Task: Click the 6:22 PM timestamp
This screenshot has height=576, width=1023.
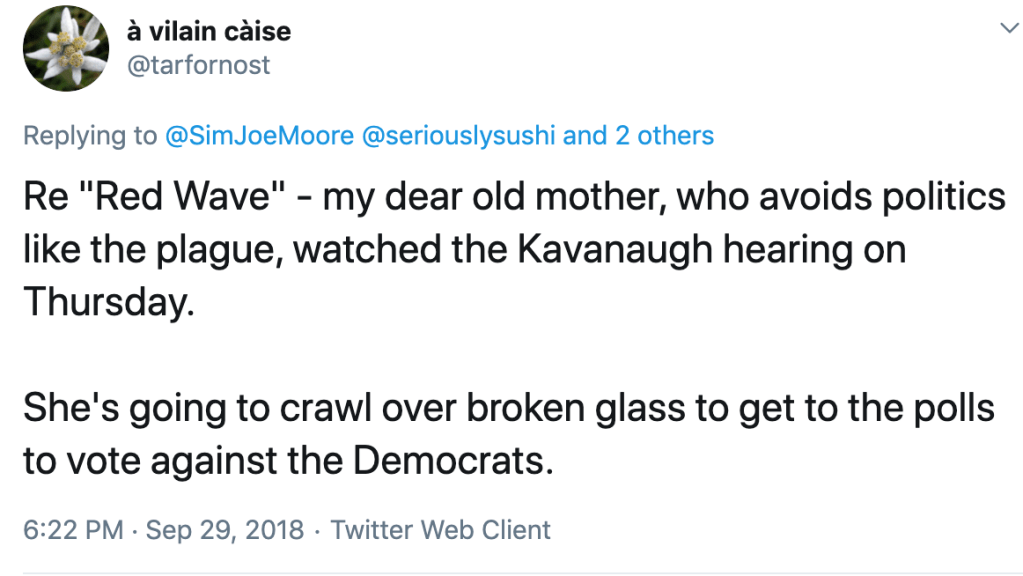Action: point(72,529)
